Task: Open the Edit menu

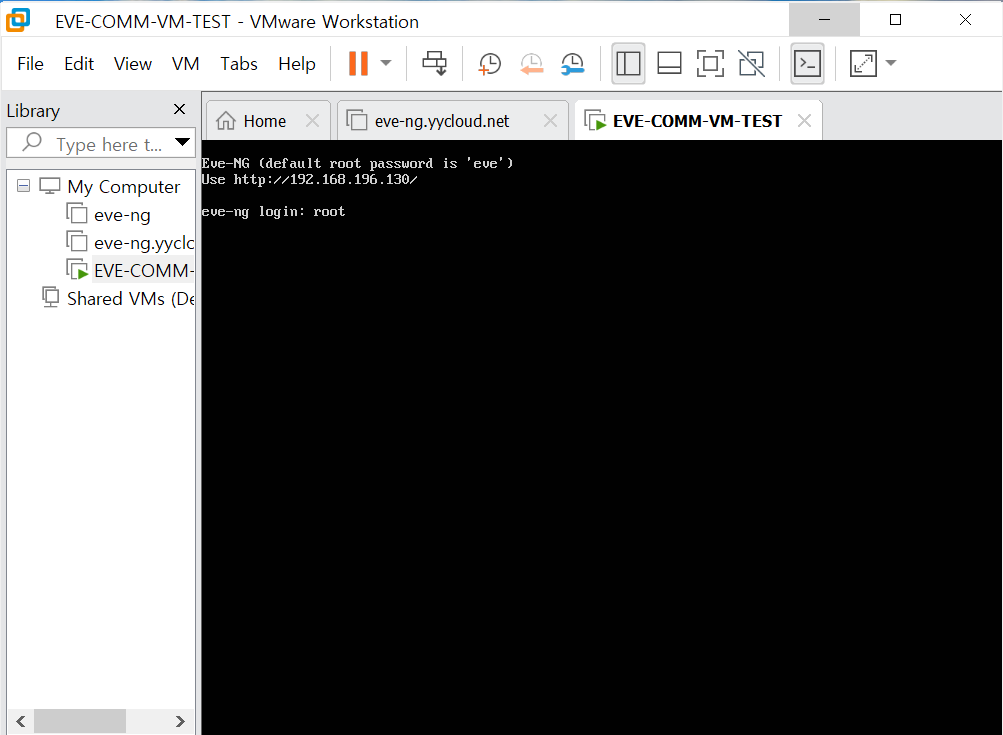Action: 79,64
